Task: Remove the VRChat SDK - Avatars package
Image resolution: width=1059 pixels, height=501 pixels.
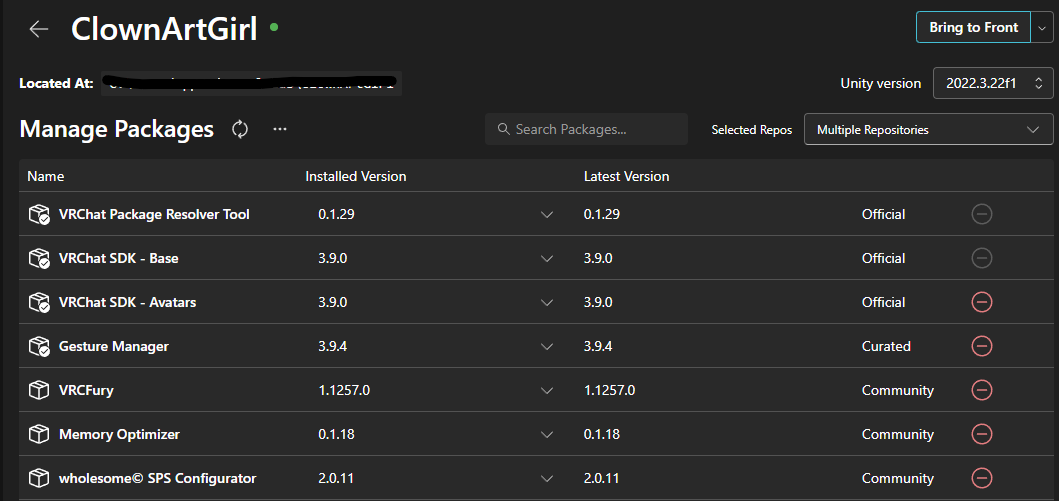Action: click(x=982, y=302)
